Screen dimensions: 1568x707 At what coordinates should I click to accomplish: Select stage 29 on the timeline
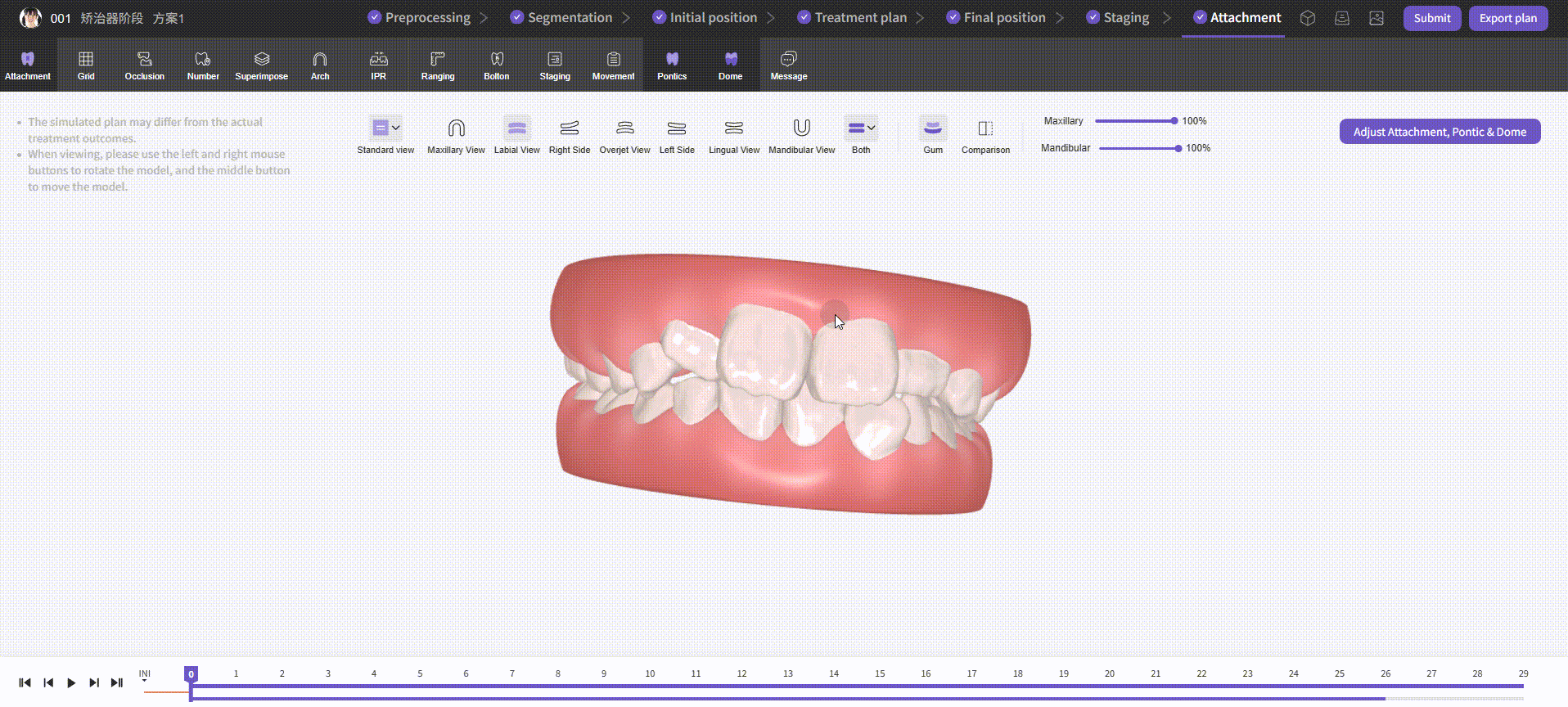(x=1524, y=673)
